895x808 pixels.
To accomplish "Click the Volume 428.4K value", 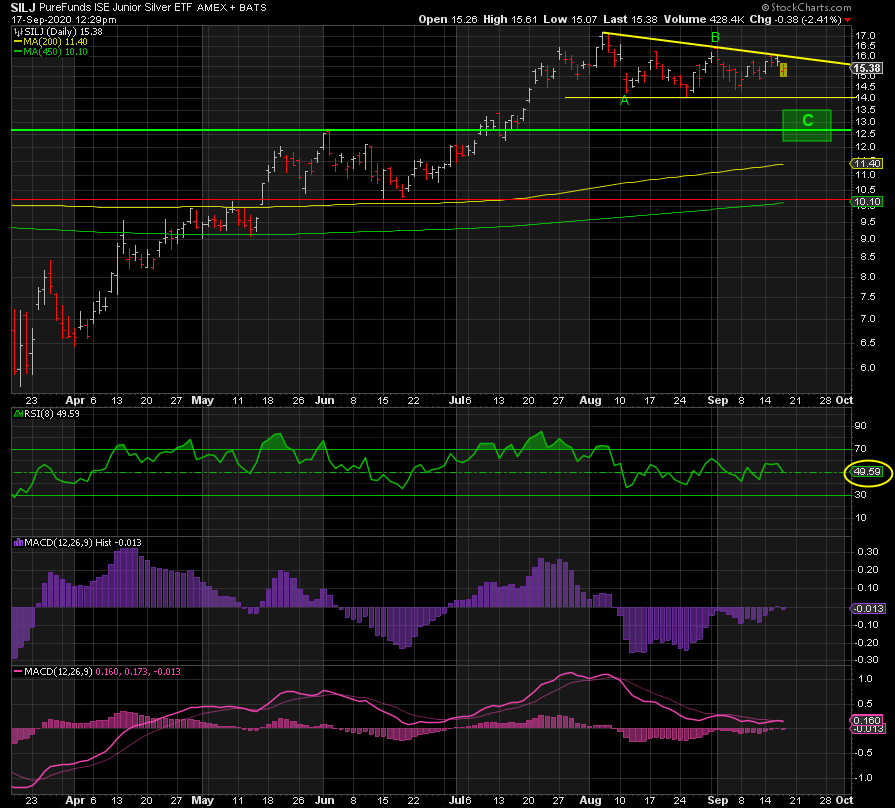I will tap(704, 19).
